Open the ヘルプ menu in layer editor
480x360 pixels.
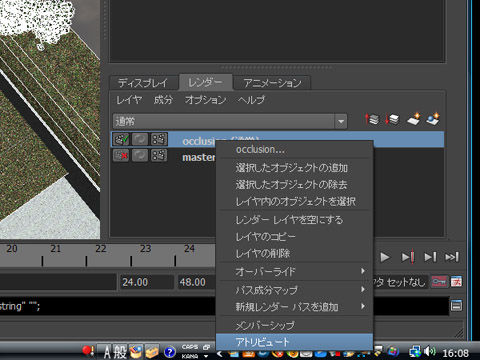pos(251,100)
